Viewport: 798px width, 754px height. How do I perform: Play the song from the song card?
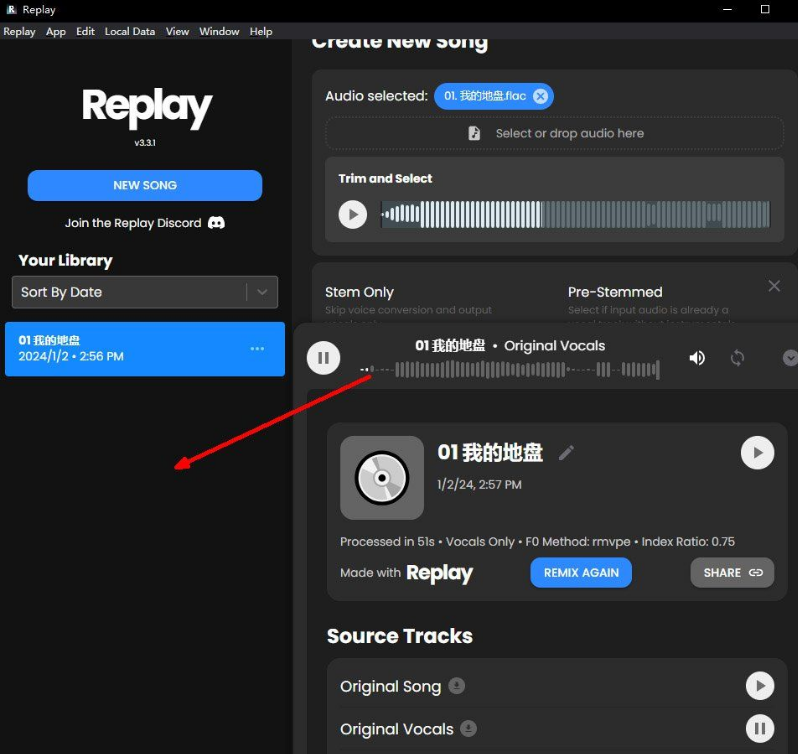[x=757, y=453]
